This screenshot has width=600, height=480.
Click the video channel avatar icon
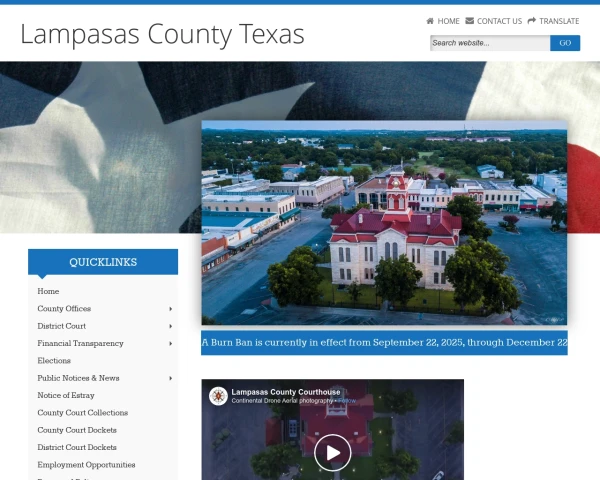tap(218, 396)
